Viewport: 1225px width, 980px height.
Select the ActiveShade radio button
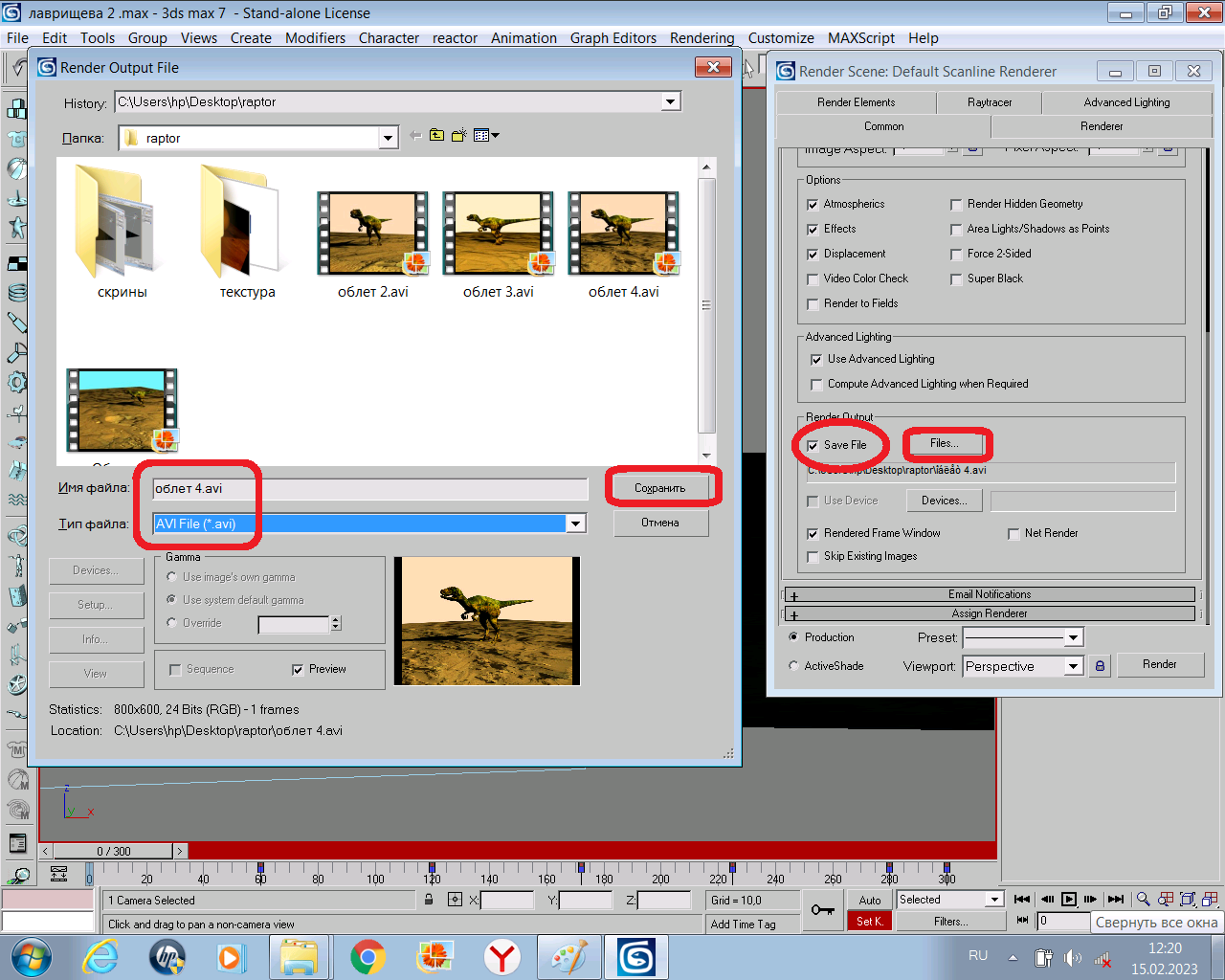click(793, 666)
